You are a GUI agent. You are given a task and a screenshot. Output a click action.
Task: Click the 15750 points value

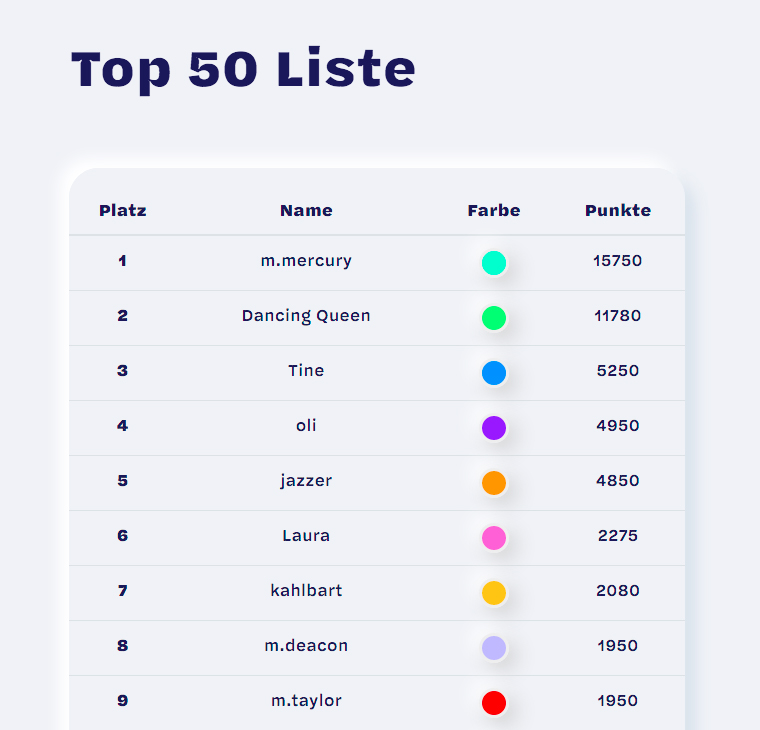point(618,261)
